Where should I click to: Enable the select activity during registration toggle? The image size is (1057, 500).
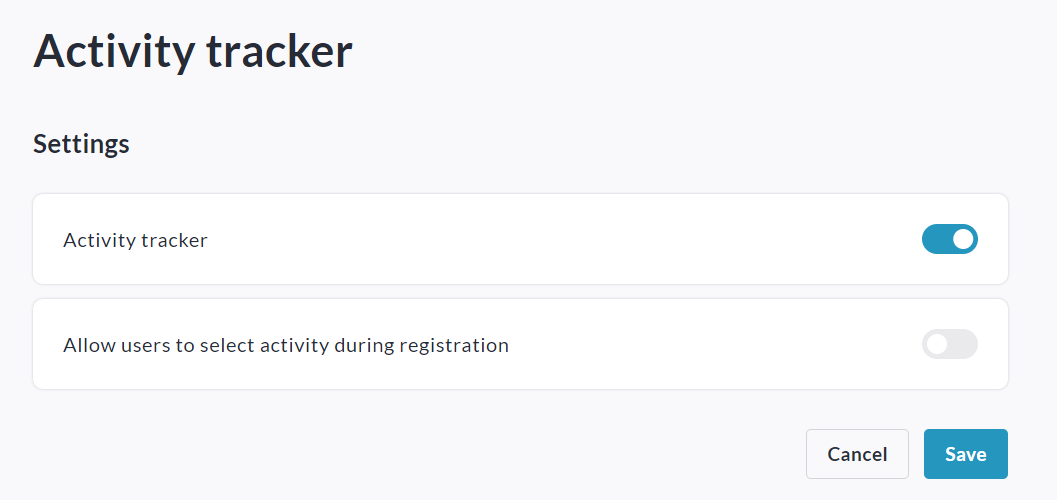949,344
